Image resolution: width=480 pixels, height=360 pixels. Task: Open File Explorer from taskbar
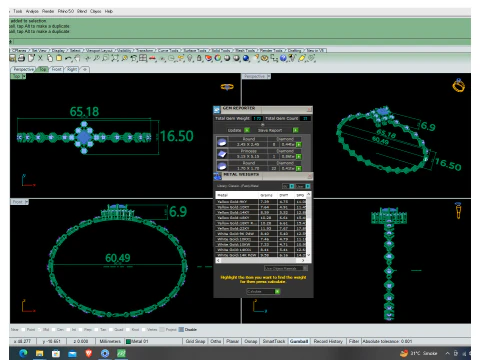point(39,353)
